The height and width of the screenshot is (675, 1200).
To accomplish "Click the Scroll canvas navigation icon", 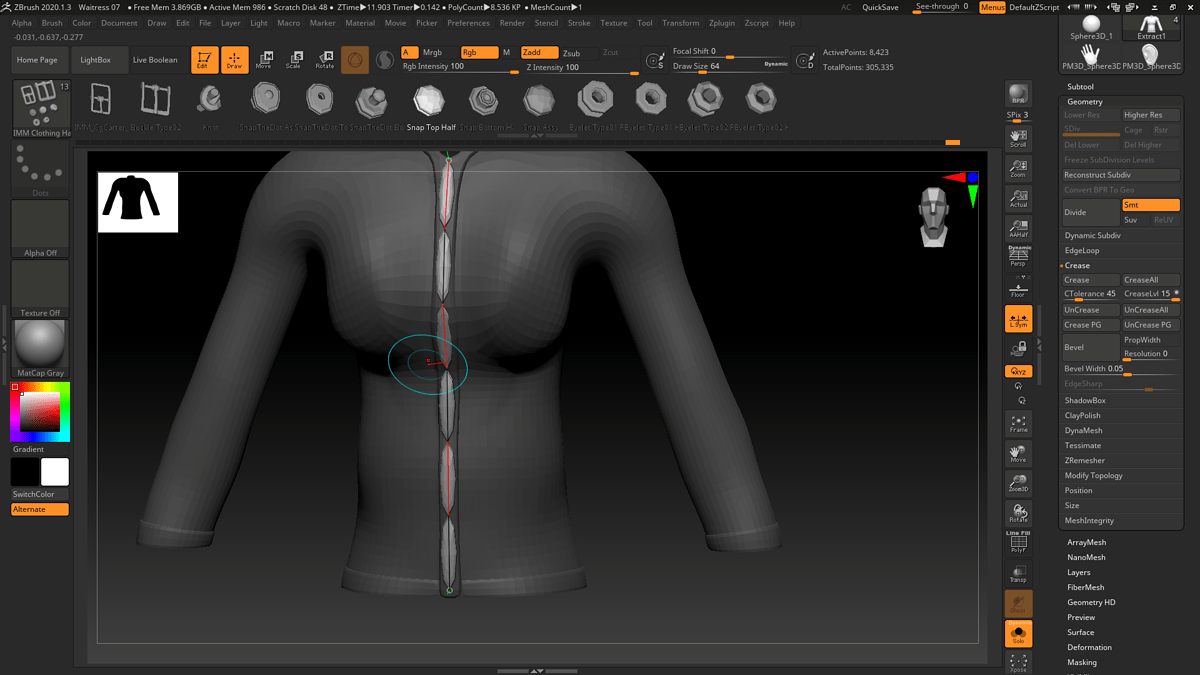I will [x=1018, y=138].
